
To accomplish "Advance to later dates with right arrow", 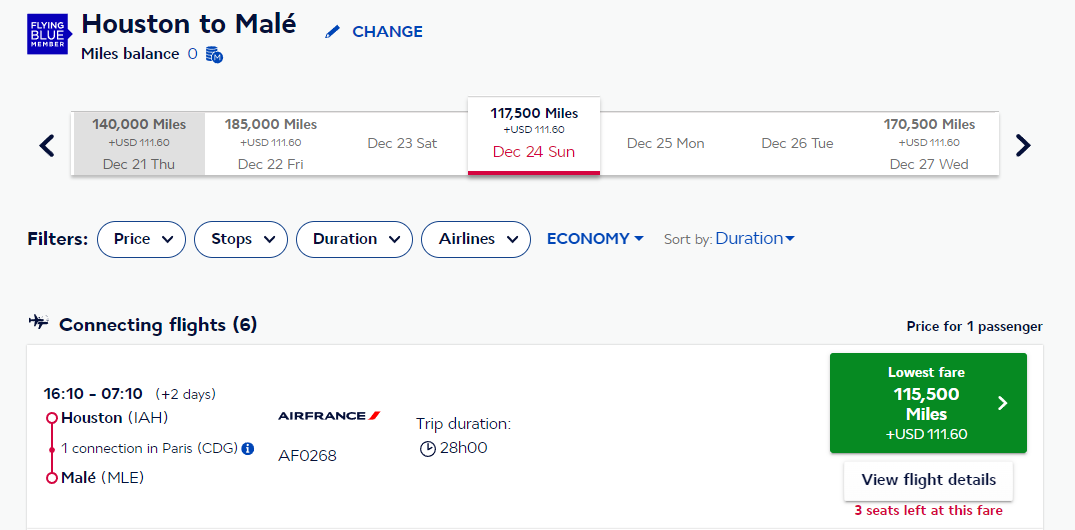I will tap(1023, 145).
